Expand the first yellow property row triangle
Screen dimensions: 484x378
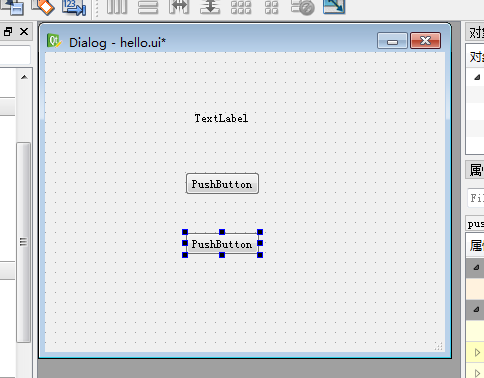477,352
